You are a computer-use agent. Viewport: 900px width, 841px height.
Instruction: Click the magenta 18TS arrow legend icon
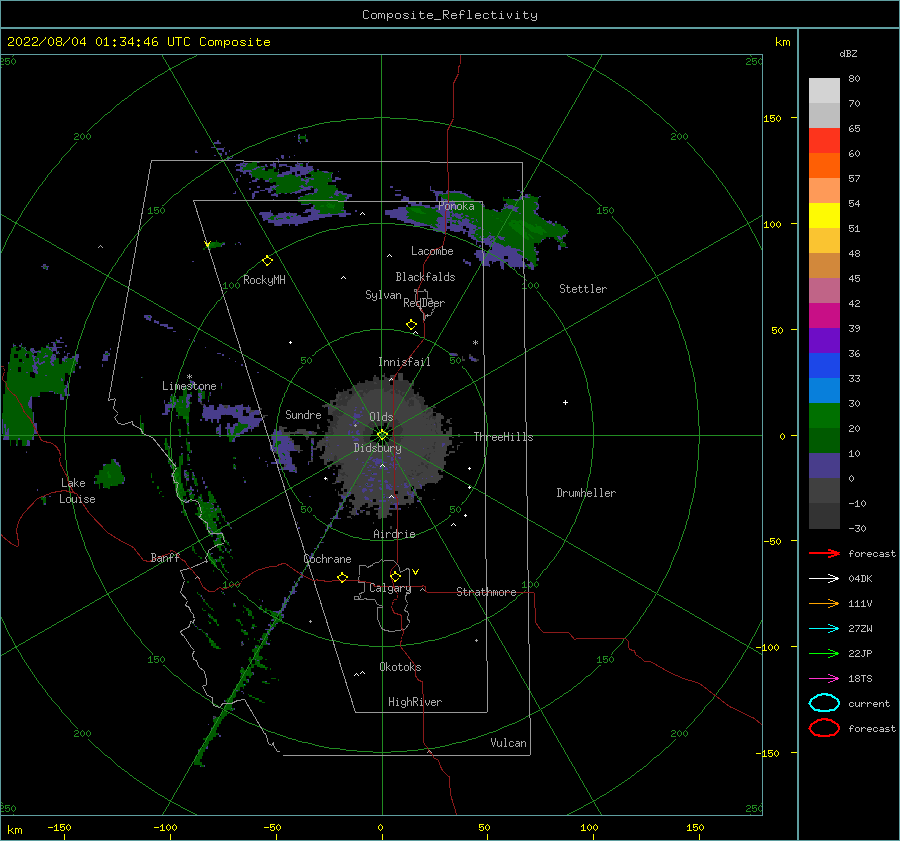(x=824, y=678)
